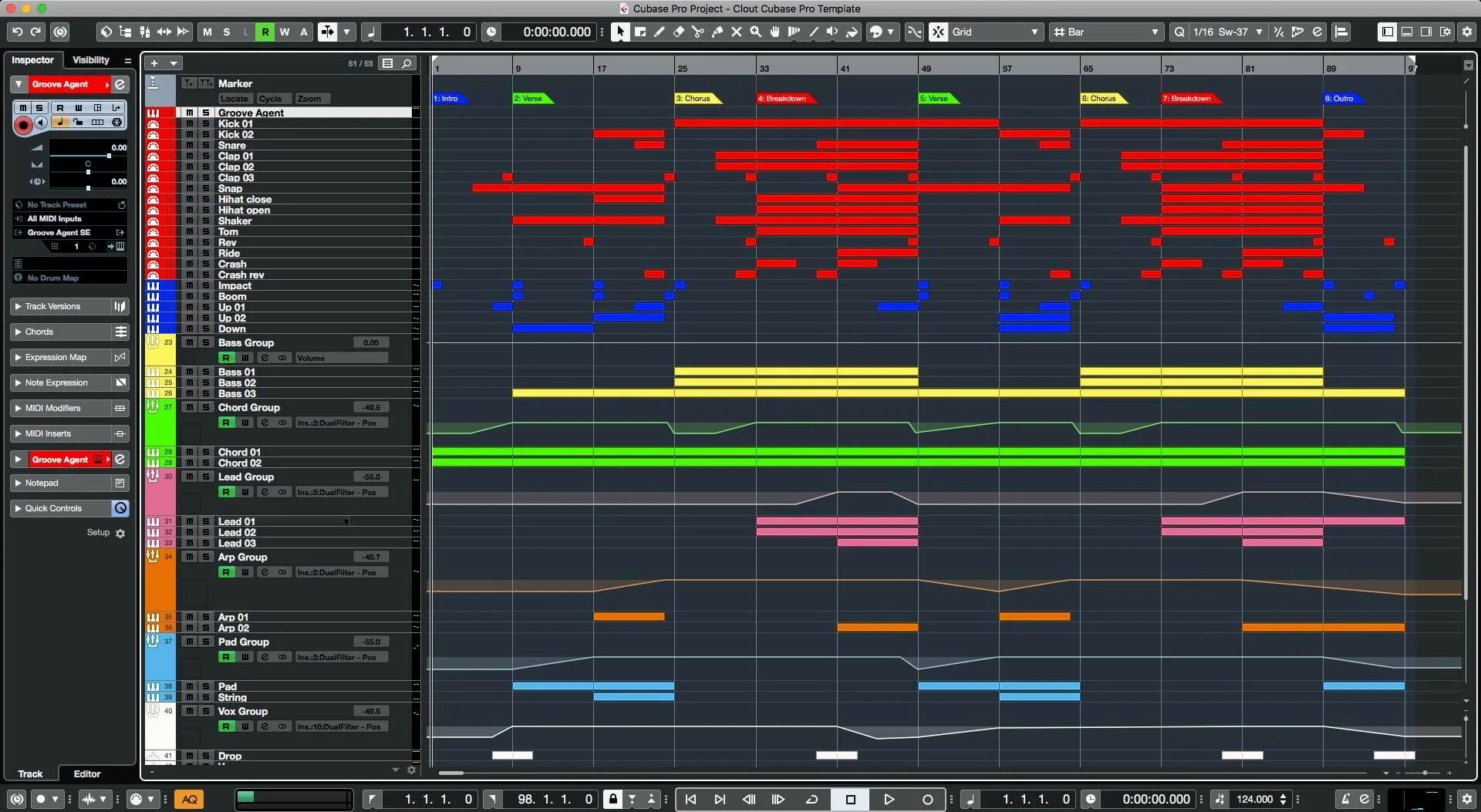
Task: Toggle Mute All (M) in toolbar
Action: coord(207,32)
